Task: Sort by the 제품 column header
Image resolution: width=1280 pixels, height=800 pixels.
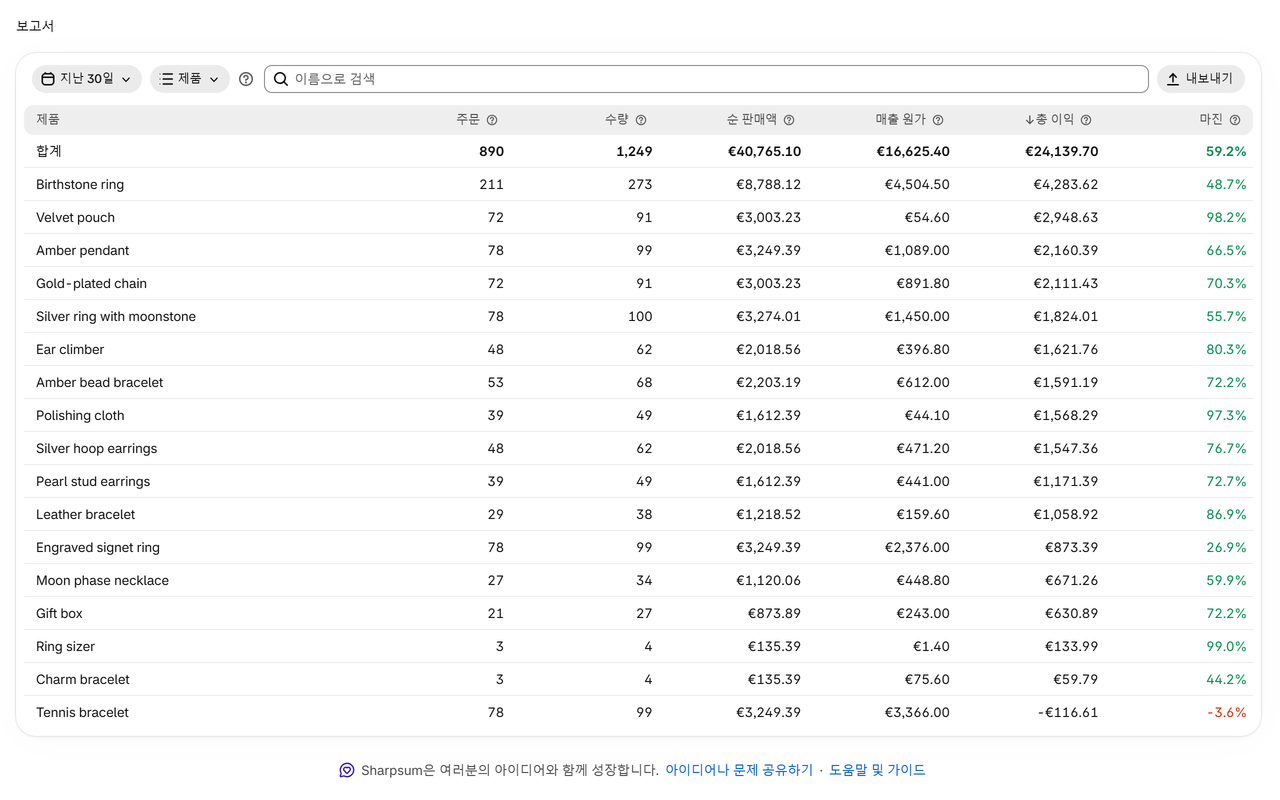Action: point(48,120)
